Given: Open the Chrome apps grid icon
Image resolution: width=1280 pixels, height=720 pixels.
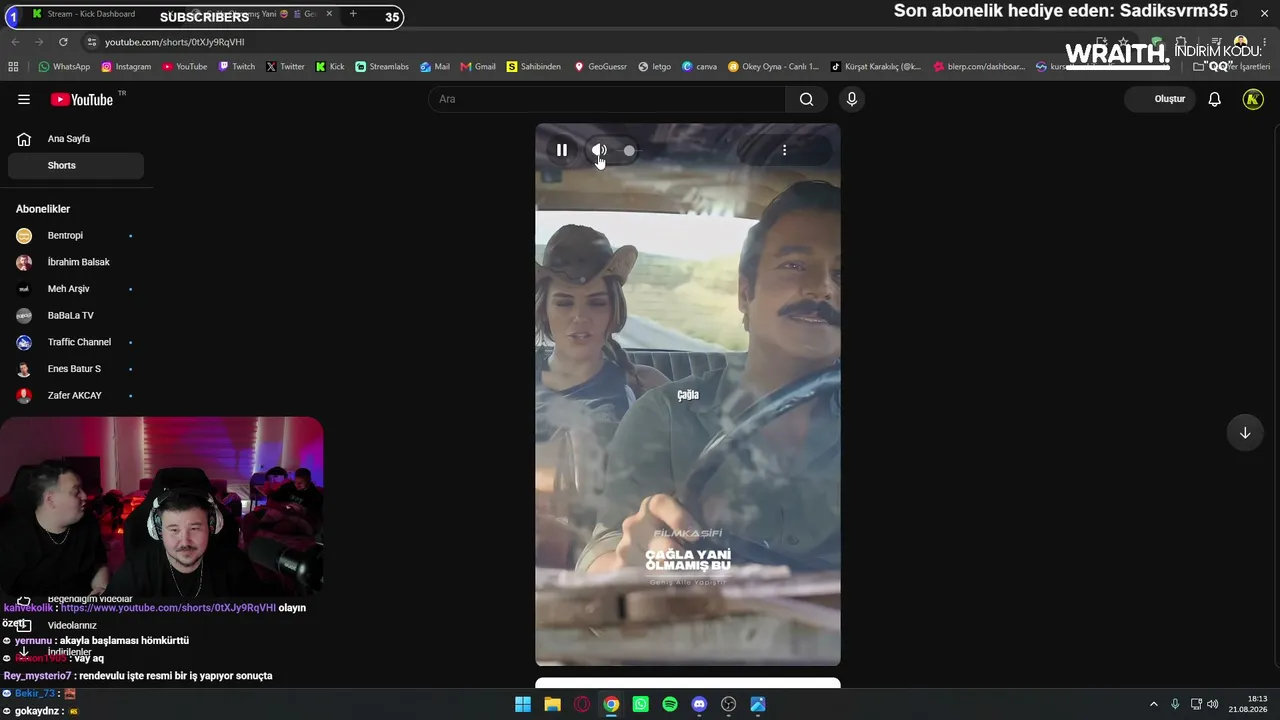Looking at the screenshot, I should [x=13, y=67].
